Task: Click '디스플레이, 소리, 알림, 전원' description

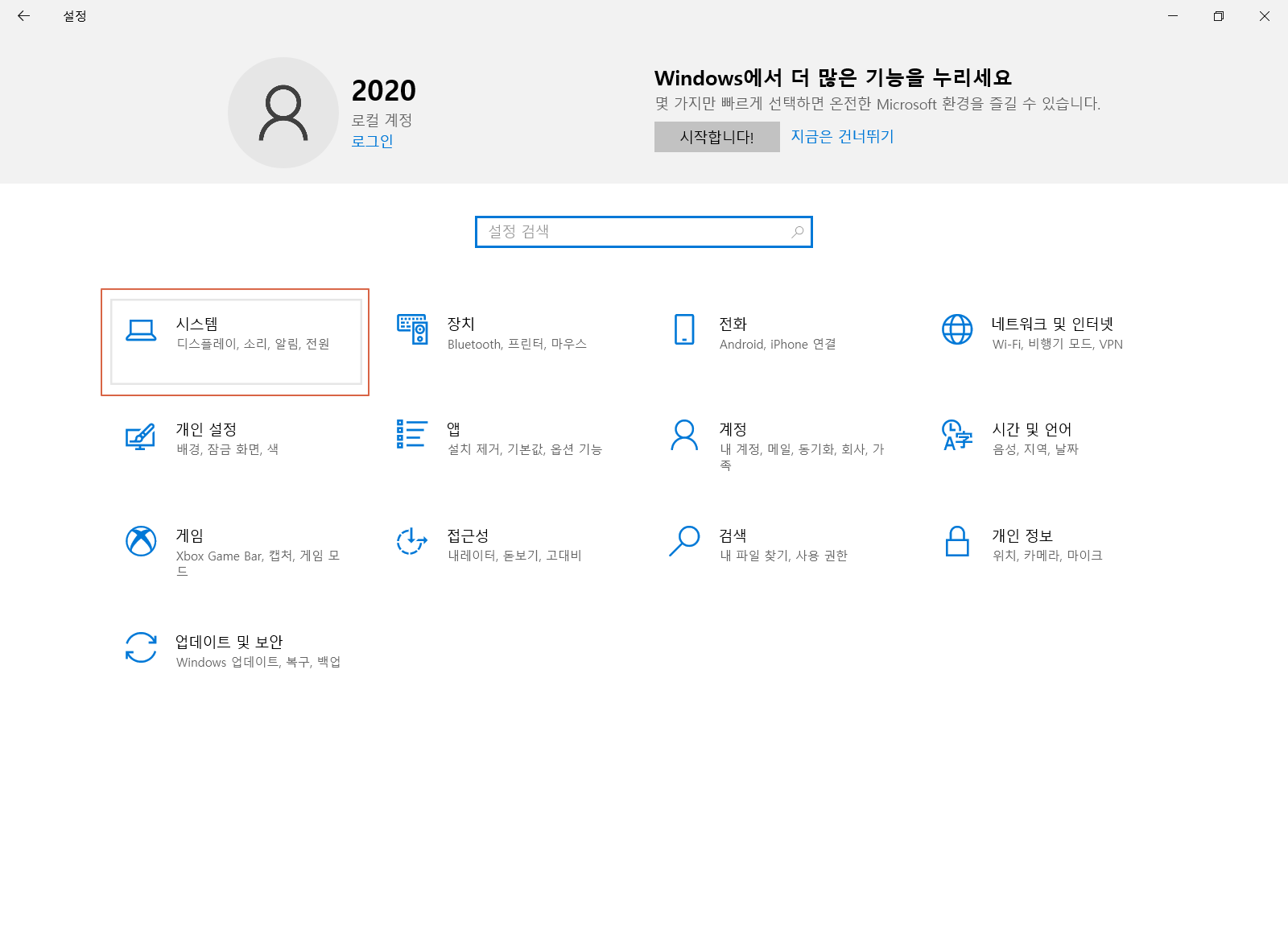Action: click(253, 344)
